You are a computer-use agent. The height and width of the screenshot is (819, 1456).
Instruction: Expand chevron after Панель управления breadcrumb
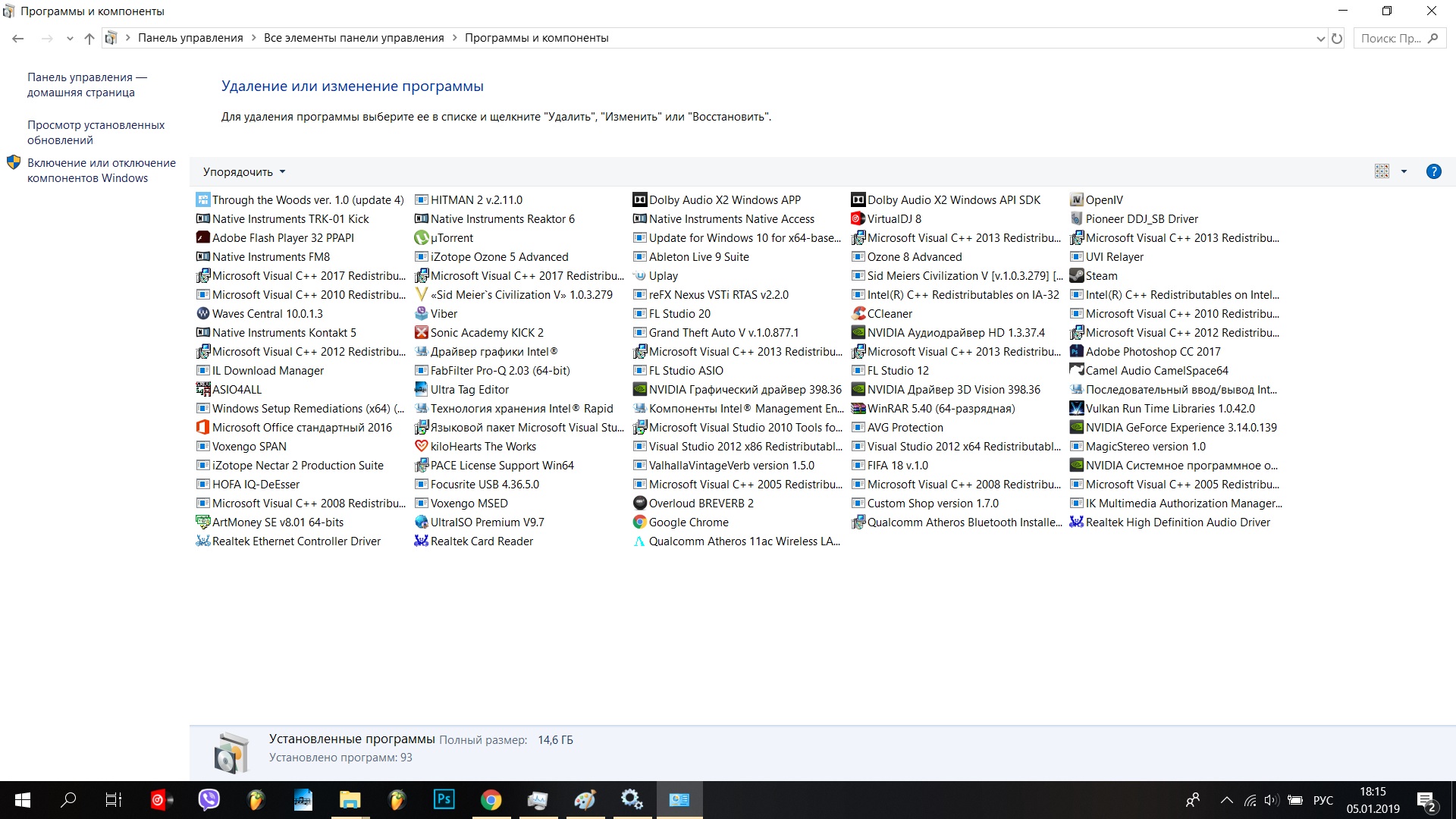[254, 39]
